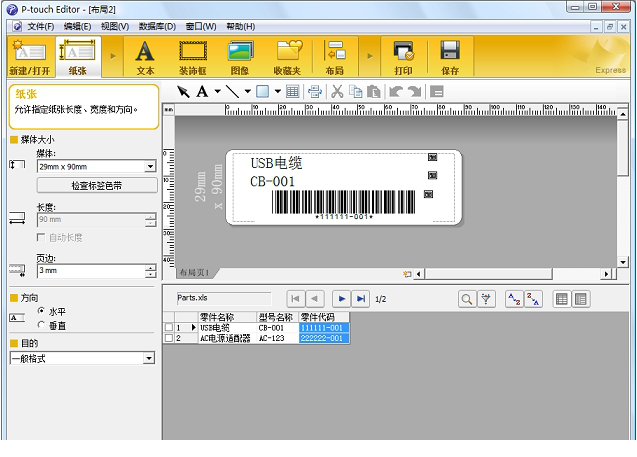
Task: Search database with magnifier icon
Action: click(x=467, y=299)
